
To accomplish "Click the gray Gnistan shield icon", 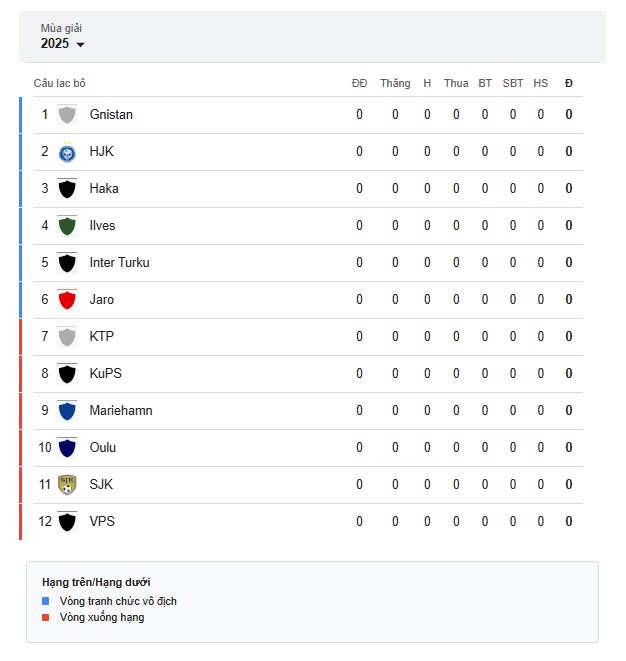I will 67,115.
